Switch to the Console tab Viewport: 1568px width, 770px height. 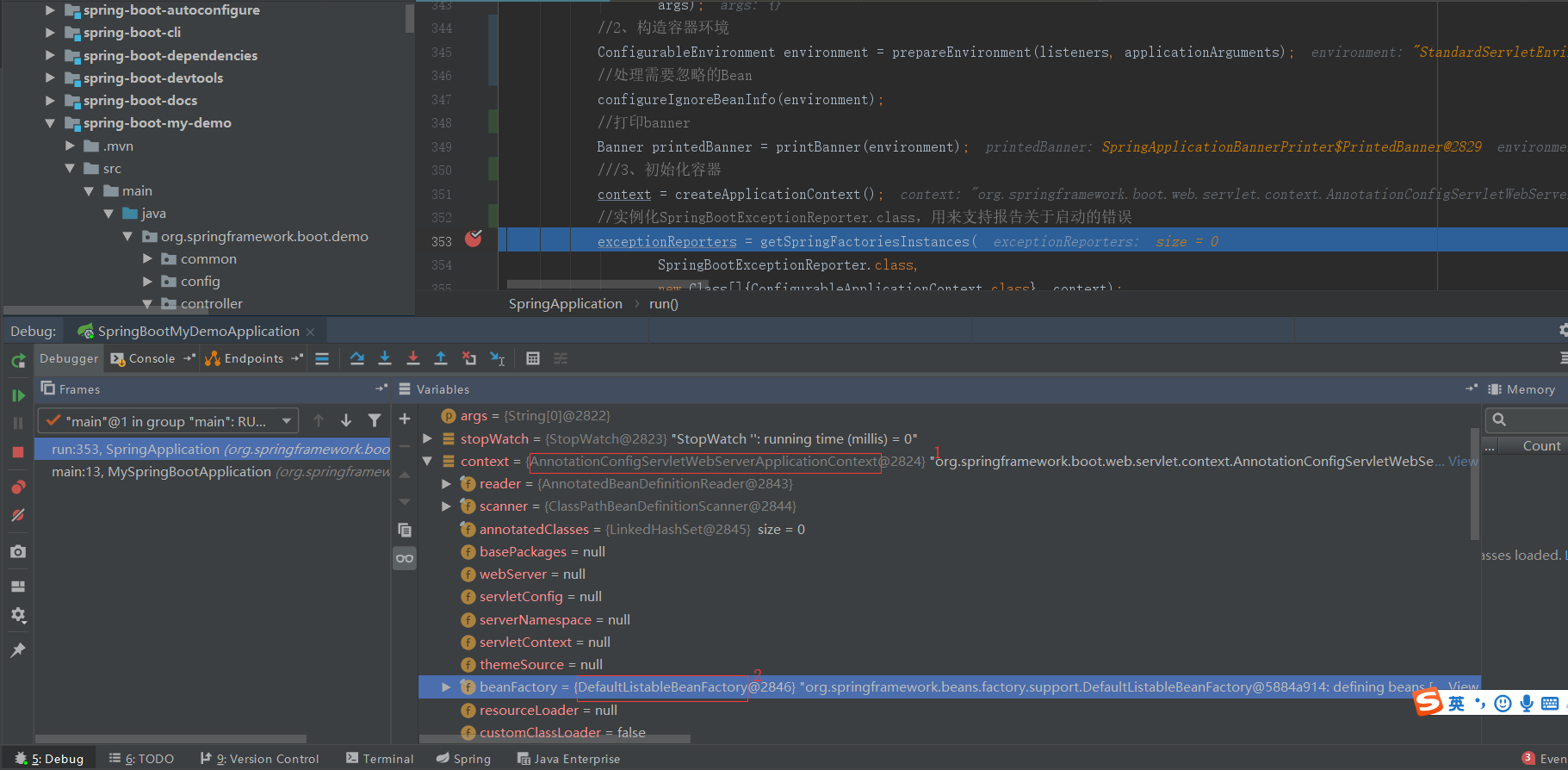[x=152, y=358]
